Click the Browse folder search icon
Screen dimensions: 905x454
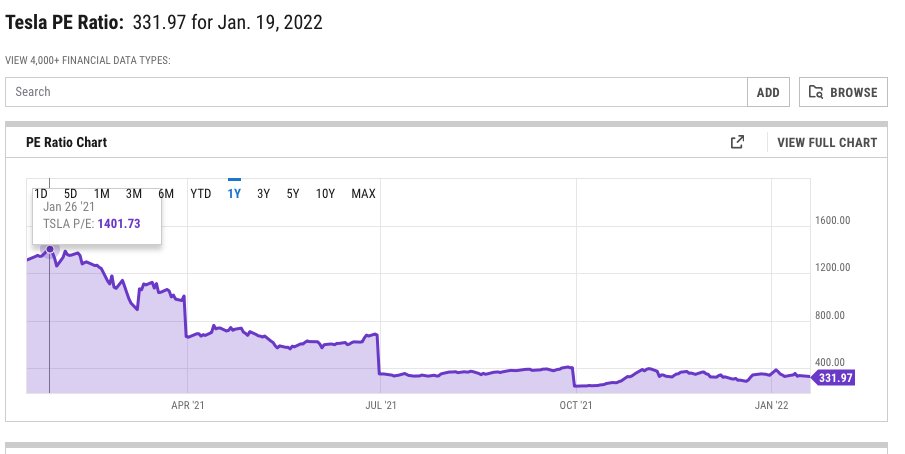click(x=816, y=92)
